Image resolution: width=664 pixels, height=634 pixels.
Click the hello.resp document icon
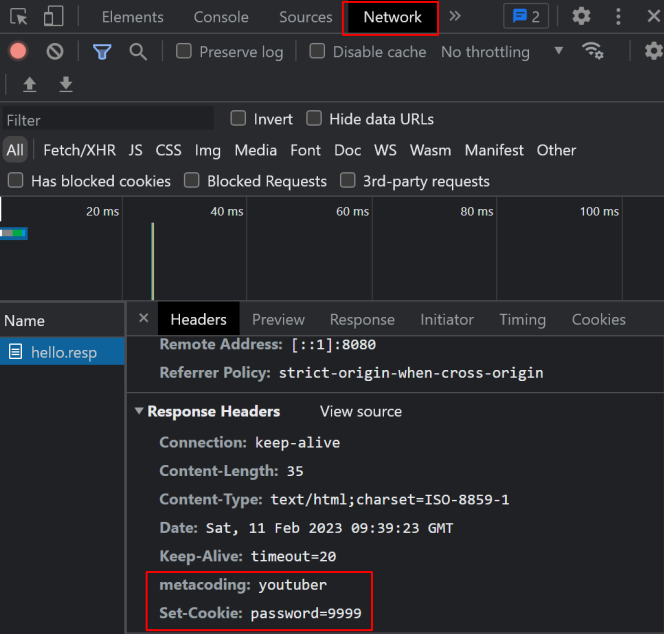(16, 352)
